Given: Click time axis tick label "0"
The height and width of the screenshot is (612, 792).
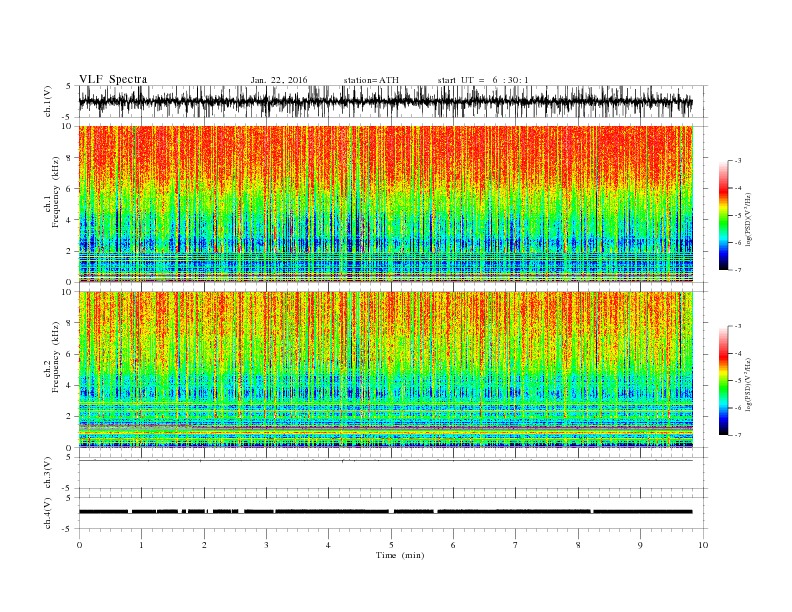Looking at the screenshot, I should click(79, 545).
